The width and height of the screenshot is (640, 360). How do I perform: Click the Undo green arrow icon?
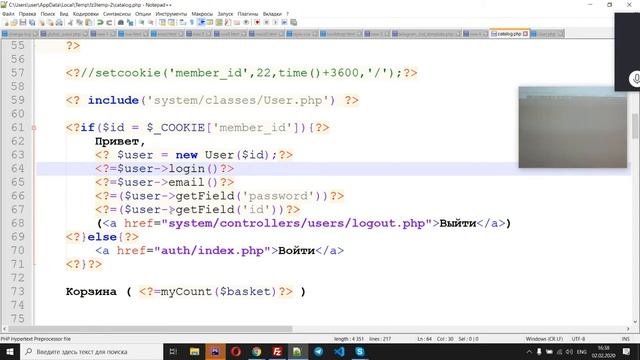pyautogui.click(x=100, y=22)
